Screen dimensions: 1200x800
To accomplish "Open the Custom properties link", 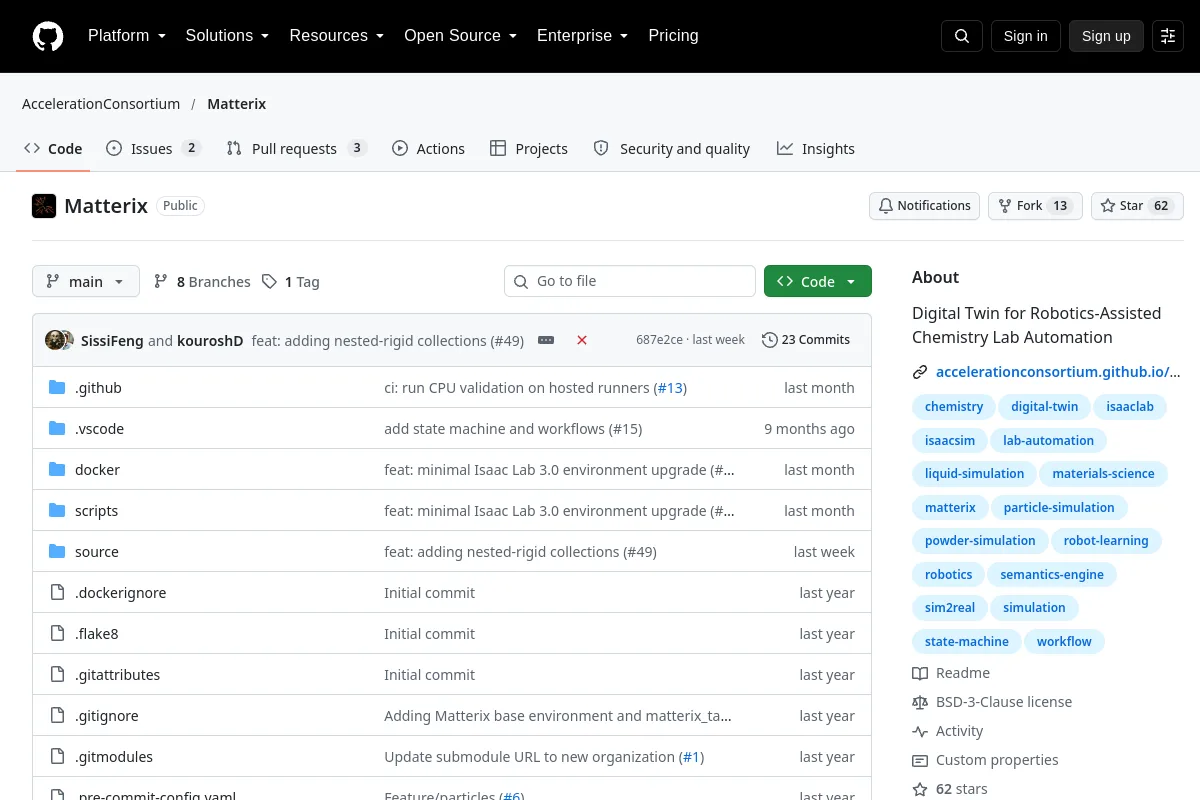I will click(x=985, y=760).
